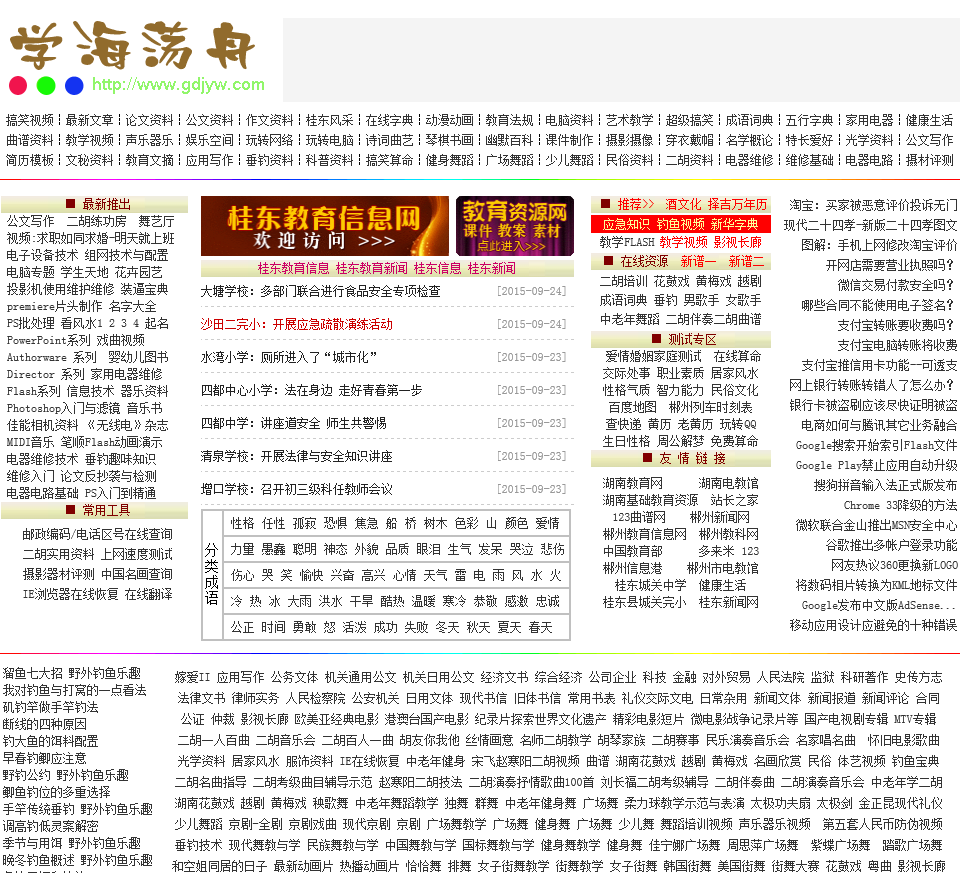
Task: Open 在线翻译 tool link
Action: click(148, 594)
